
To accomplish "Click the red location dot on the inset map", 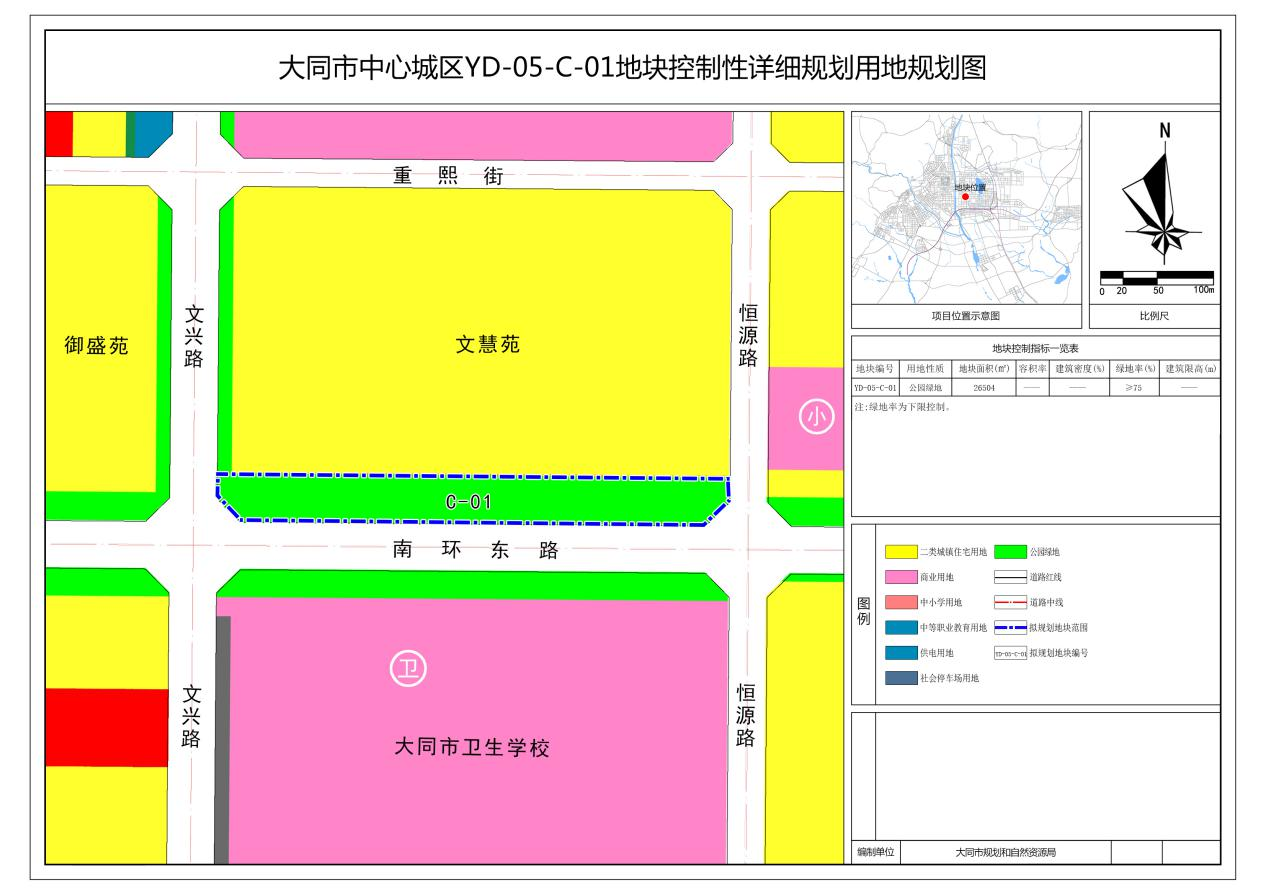I will [965, 197].
